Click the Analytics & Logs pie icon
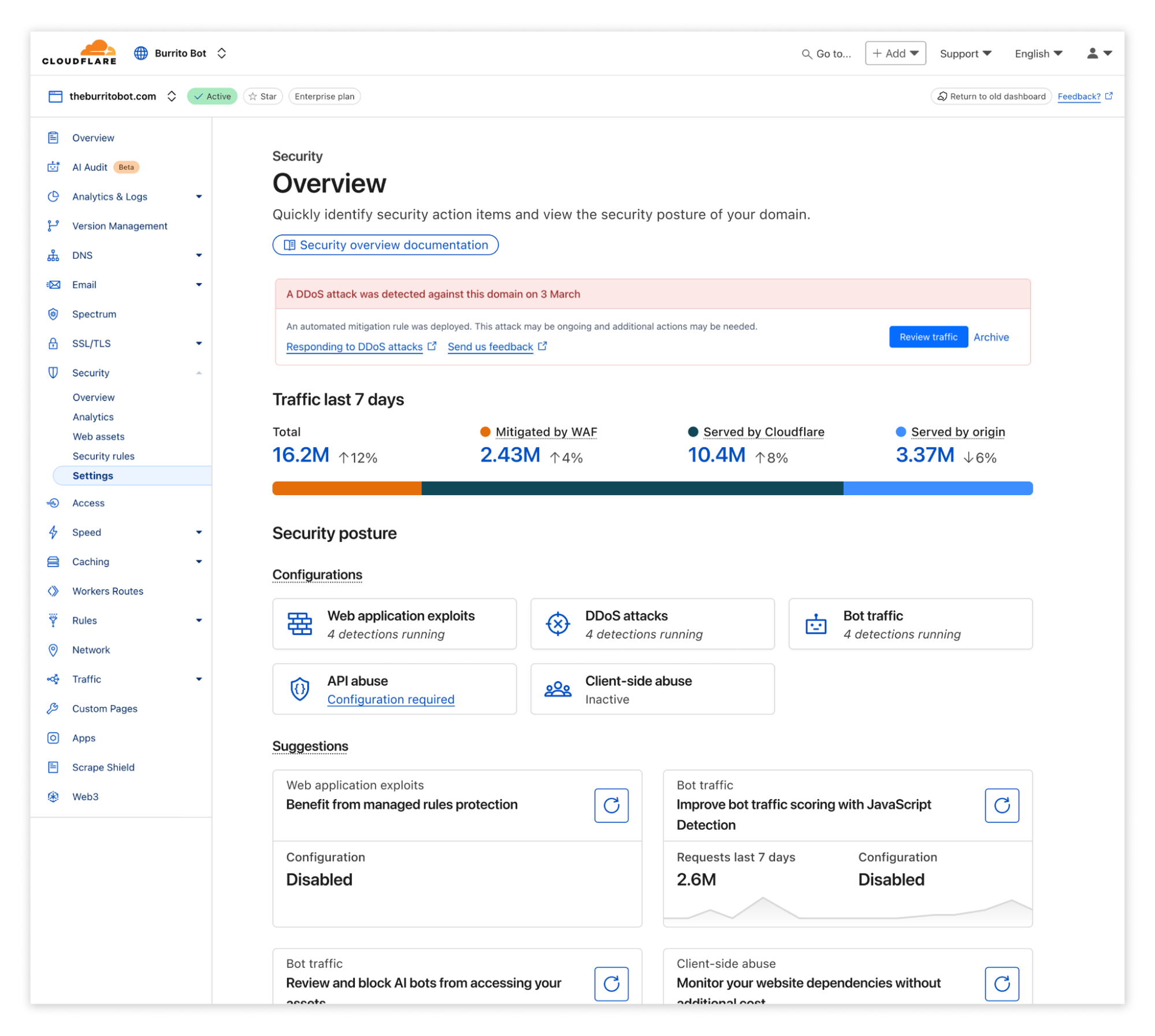 53,196
